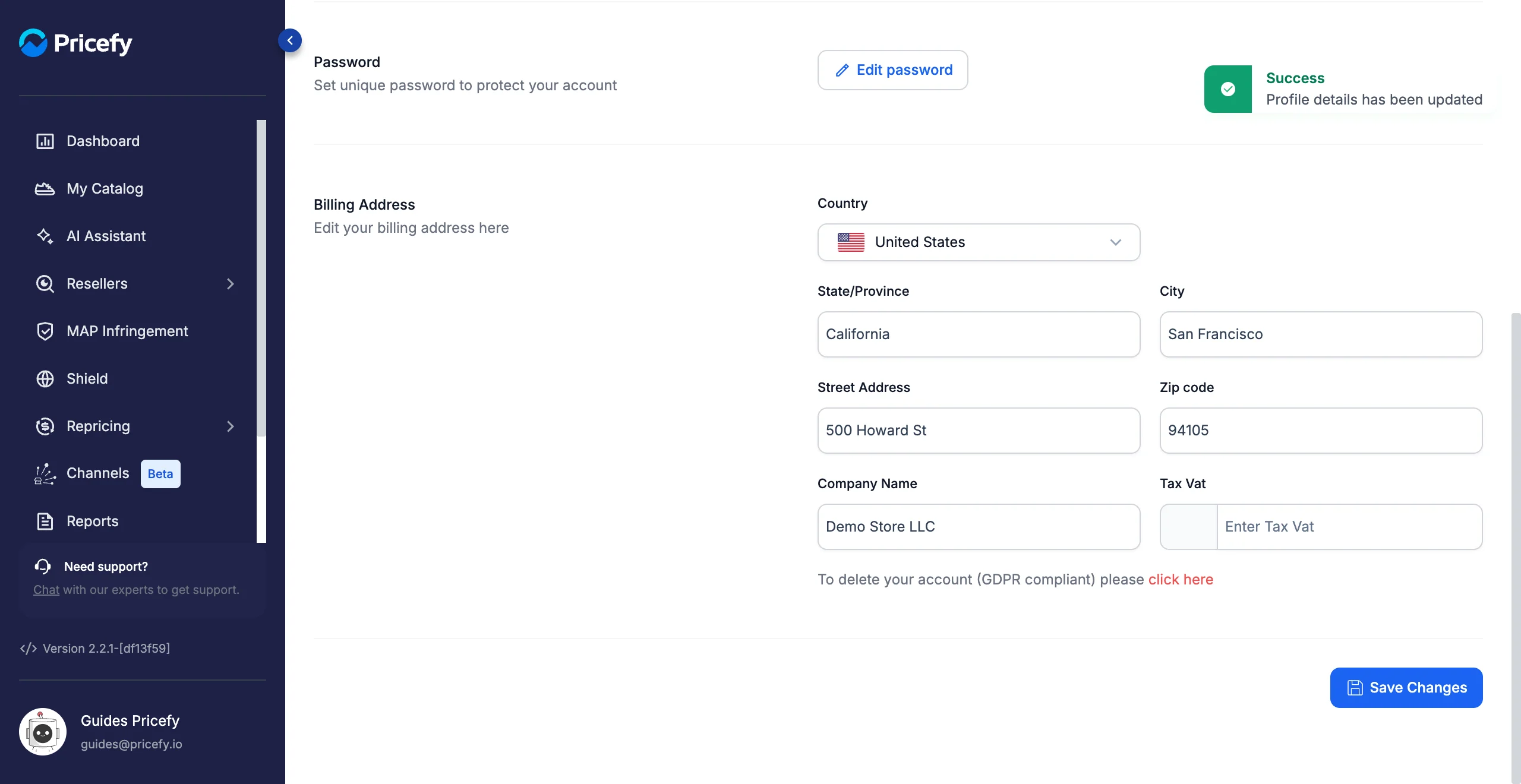The image size is (1521, 784).
Task: Open Channels from the sidebar
Action: [x=97, y=473]
